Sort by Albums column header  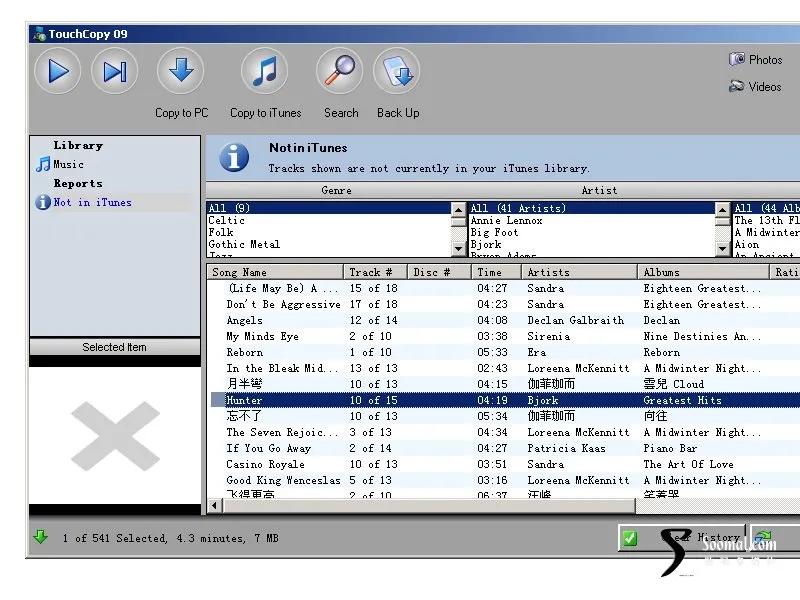click(704, 272)
